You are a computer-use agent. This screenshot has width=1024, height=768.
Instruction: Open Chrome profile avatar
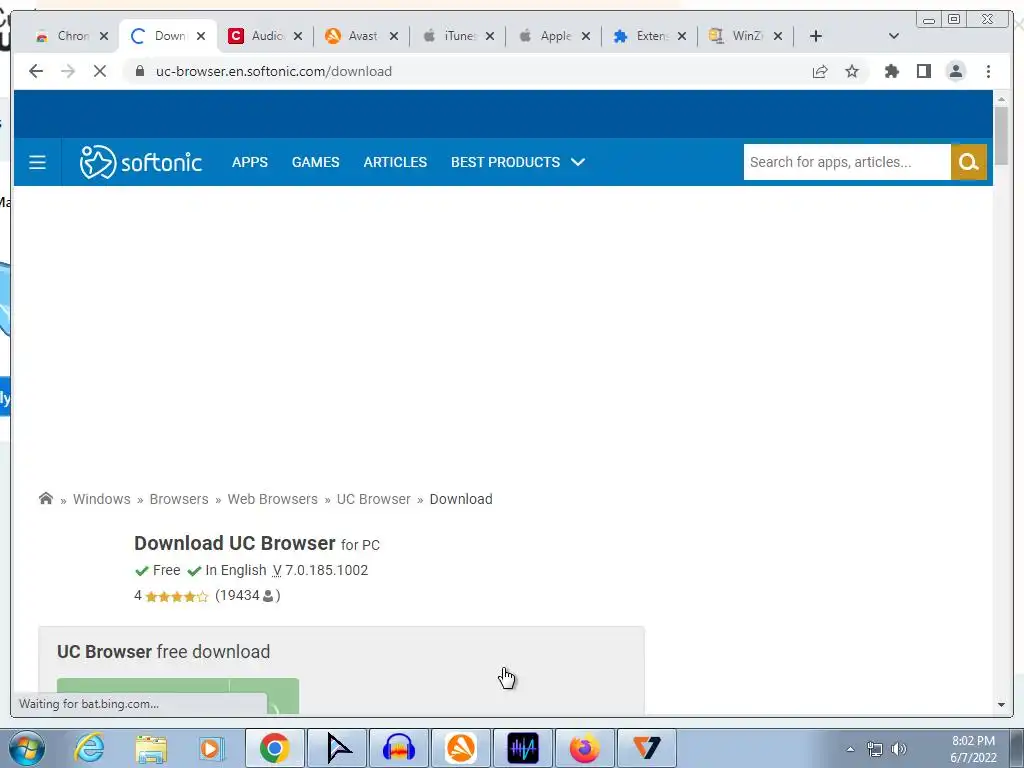tap(955, 71)
